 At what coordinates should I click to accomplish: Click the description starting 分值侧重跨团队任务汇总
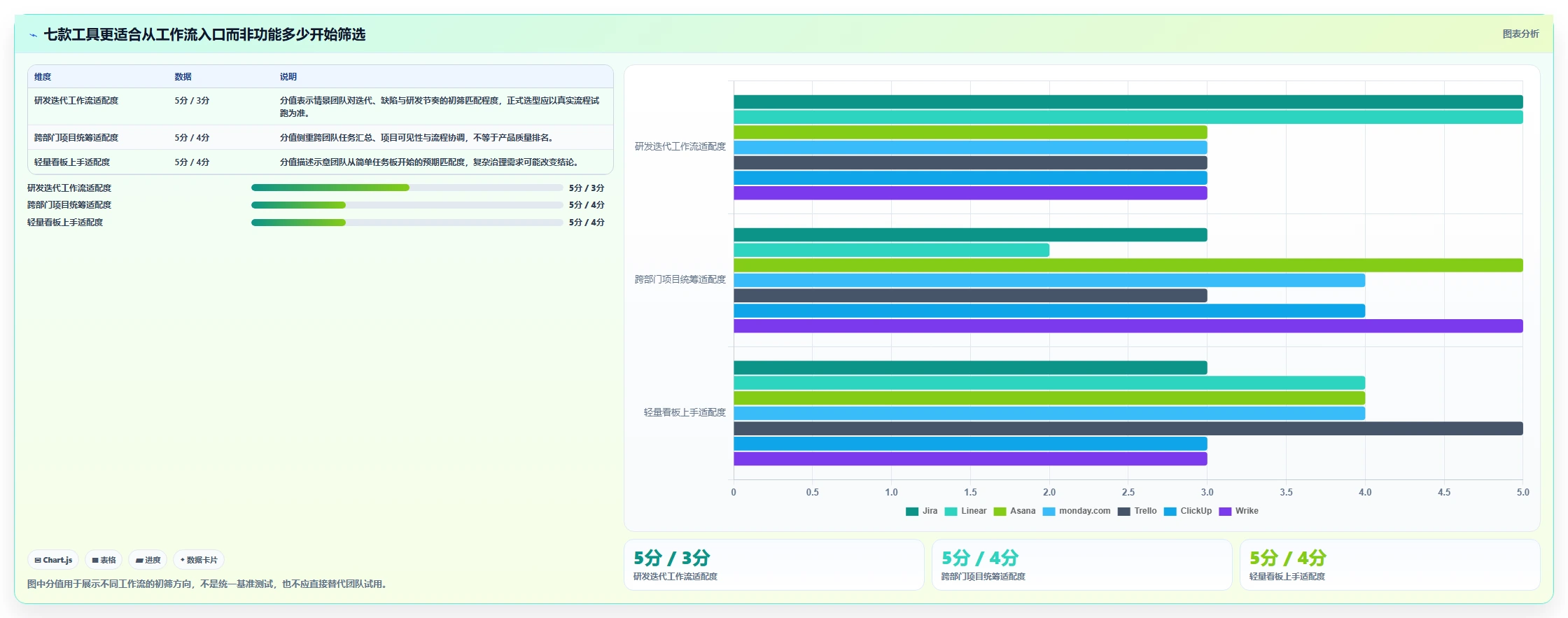(418, 138)
